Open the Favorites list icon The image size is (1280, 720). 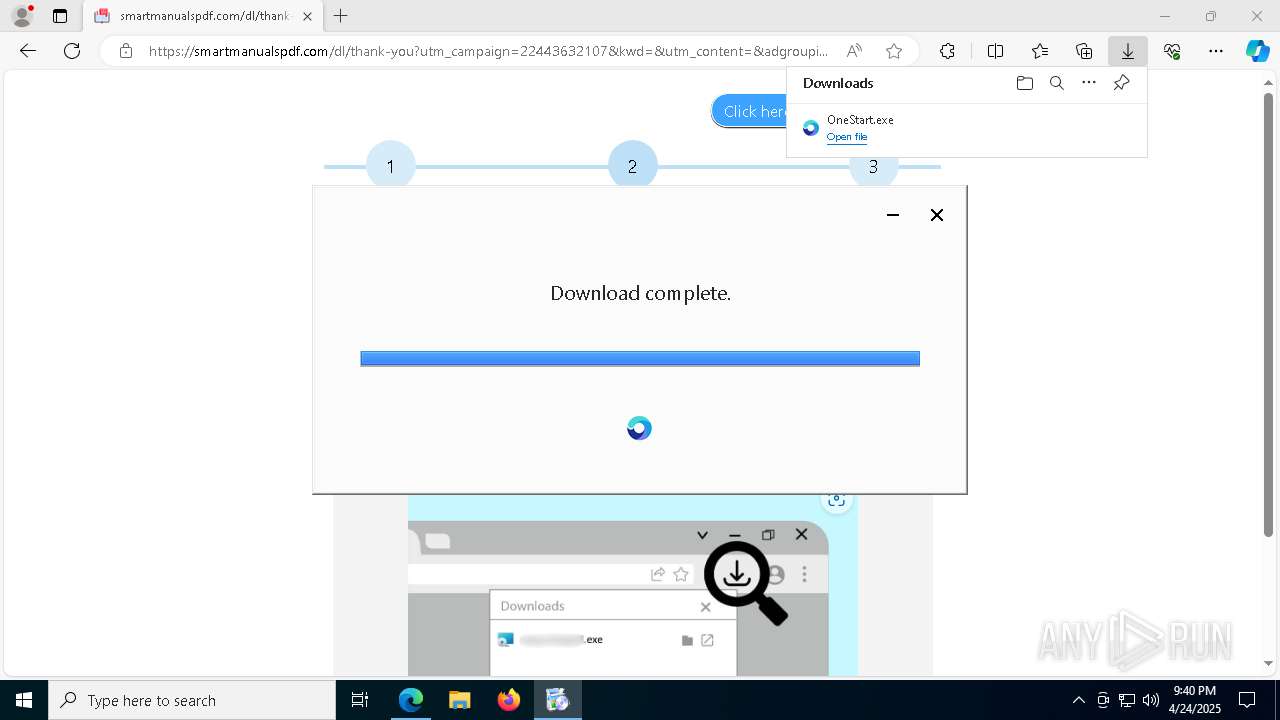tap(1040, 51)
